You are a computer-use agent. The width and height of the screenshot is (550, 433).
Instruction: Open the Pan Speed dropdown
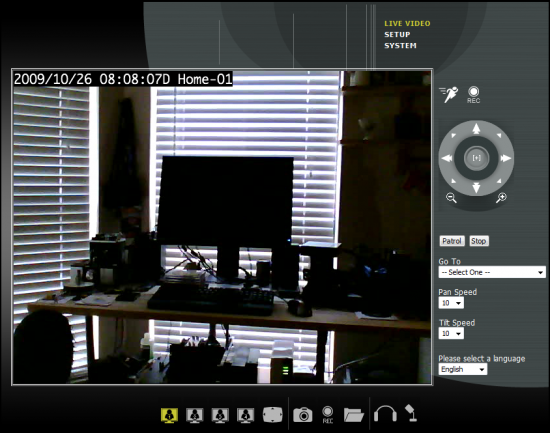tap(451, 303)
